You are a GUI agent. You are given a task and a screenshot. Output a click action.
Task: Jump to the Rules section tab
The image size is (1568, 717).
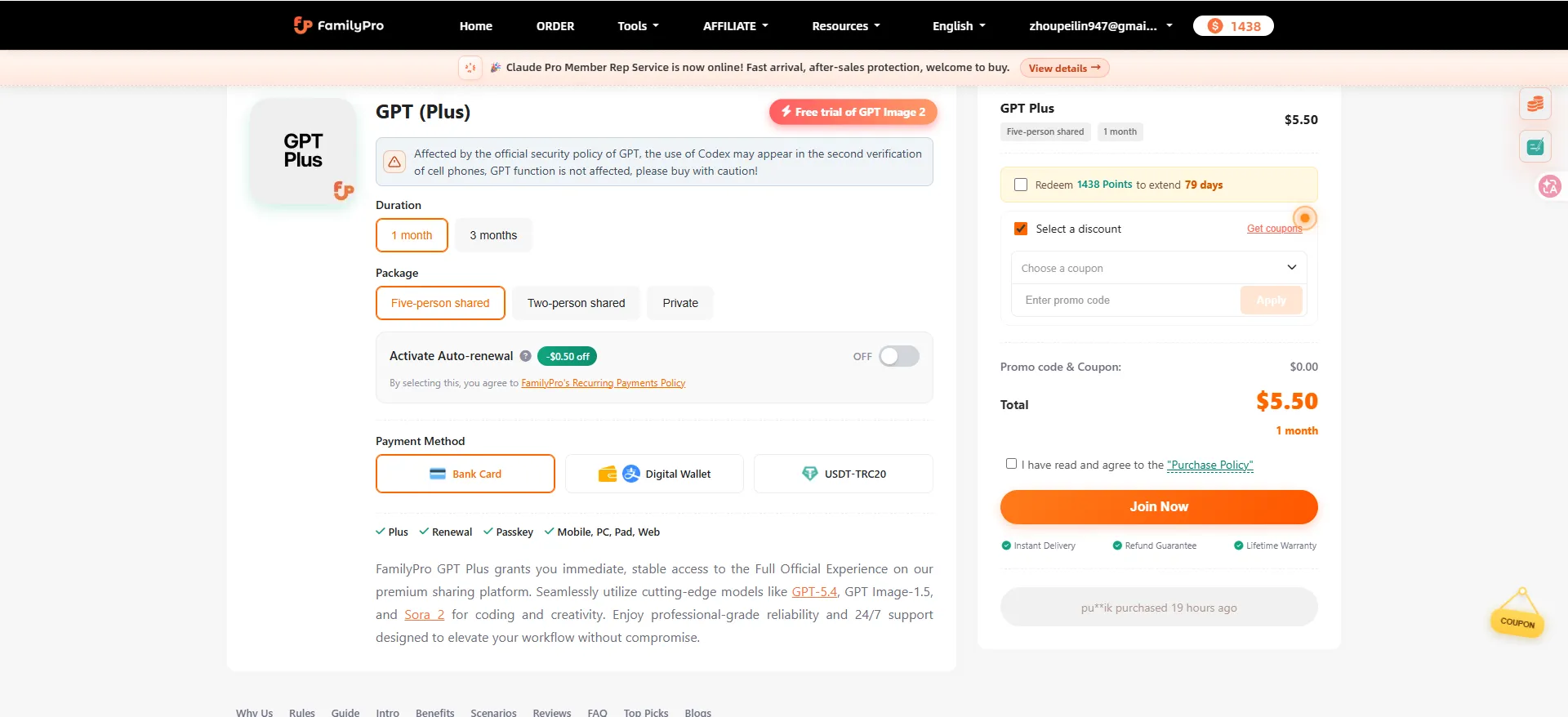coord(301,712)
